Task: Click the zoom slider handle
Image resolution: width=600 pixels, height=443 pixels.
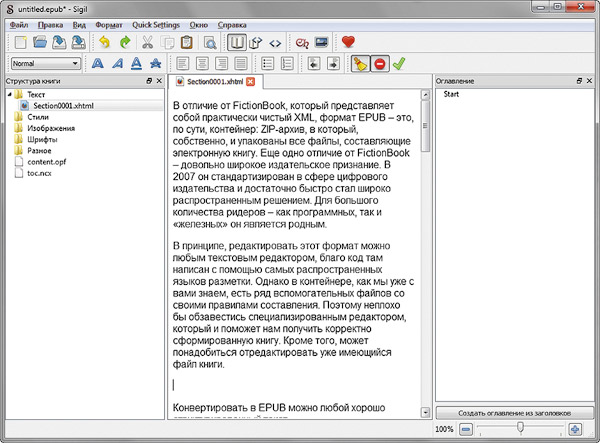Action: 520,427
